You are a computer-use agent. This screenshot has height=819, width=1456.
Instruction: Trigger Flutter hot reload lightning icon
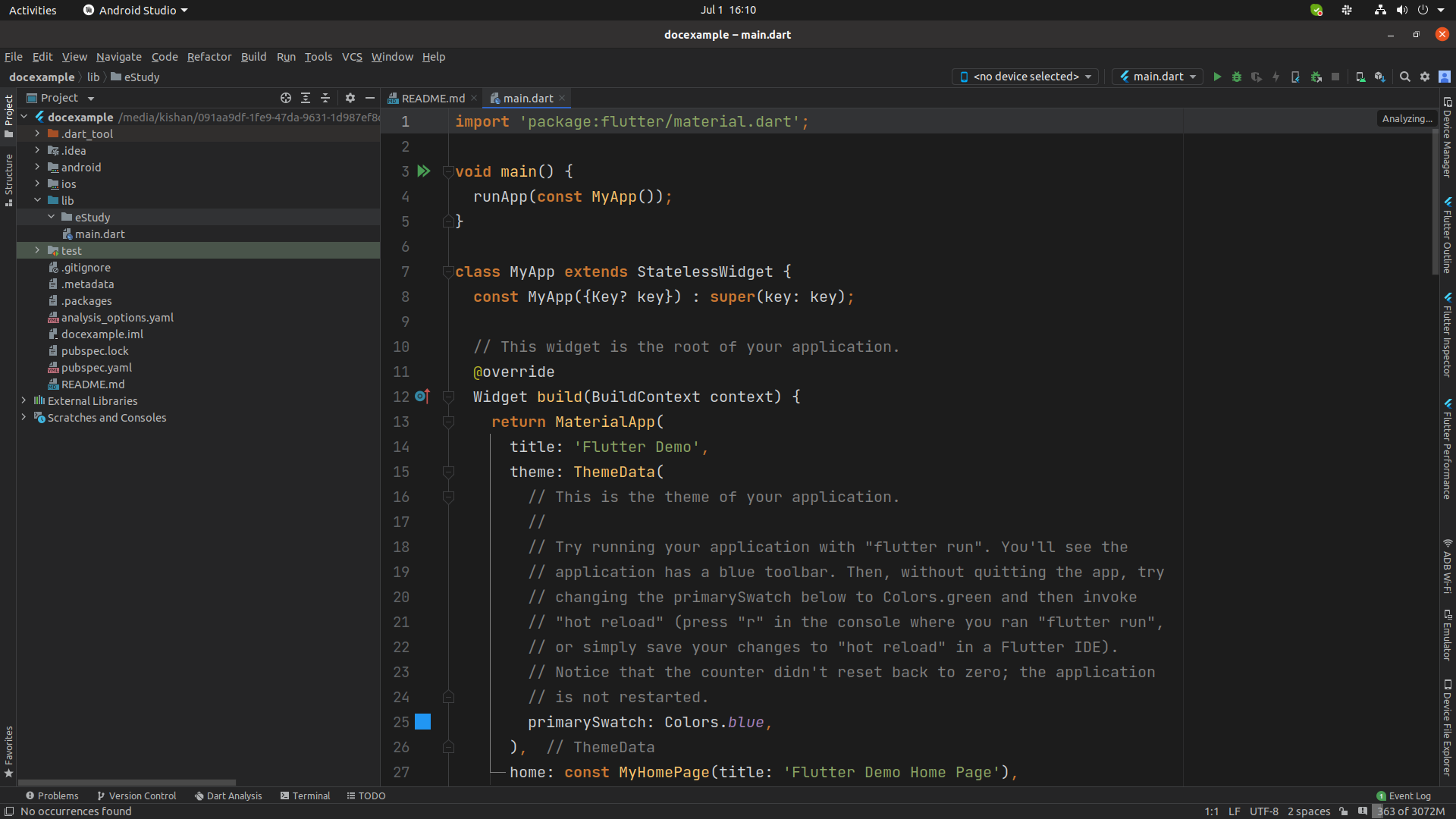[1276, 77]
